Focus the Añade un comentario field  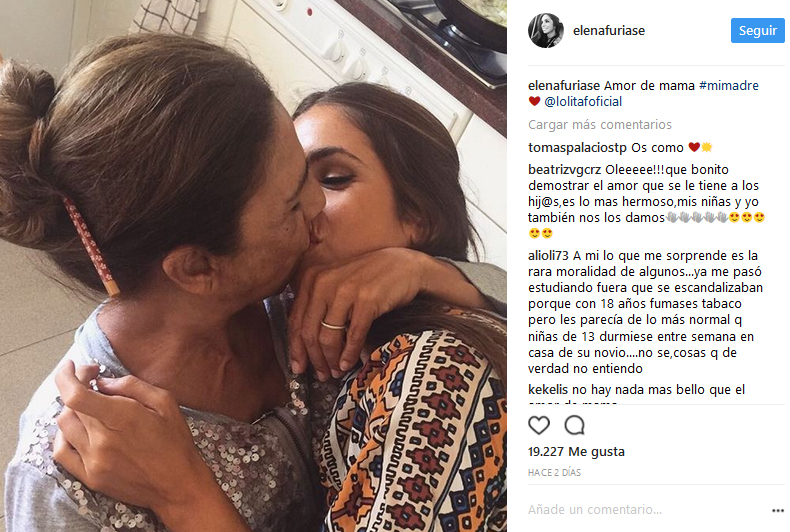click(x=647, y=510)
